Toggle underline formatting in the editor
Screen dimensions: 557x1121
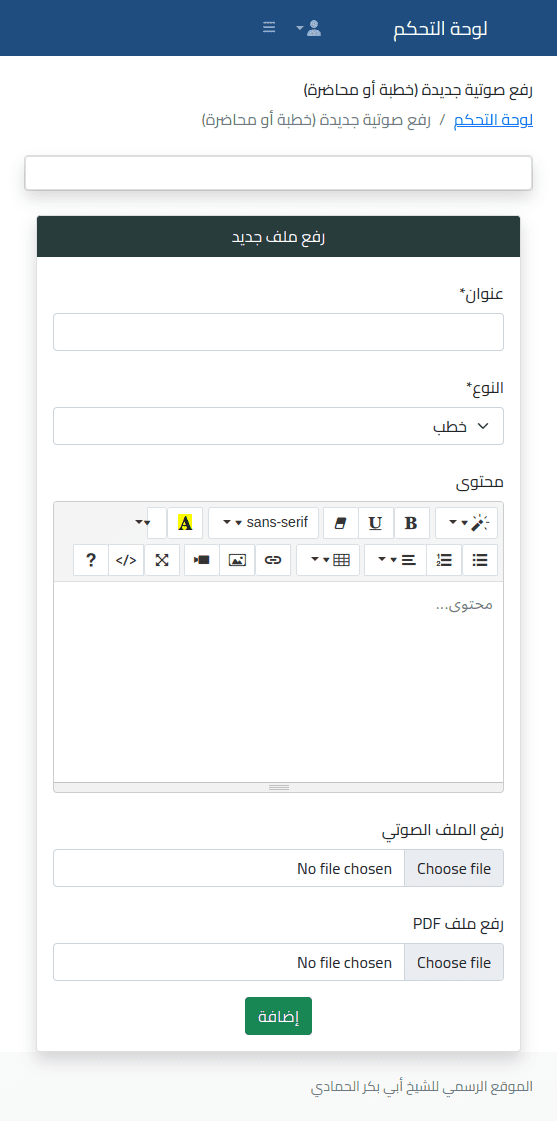(375, 523)
